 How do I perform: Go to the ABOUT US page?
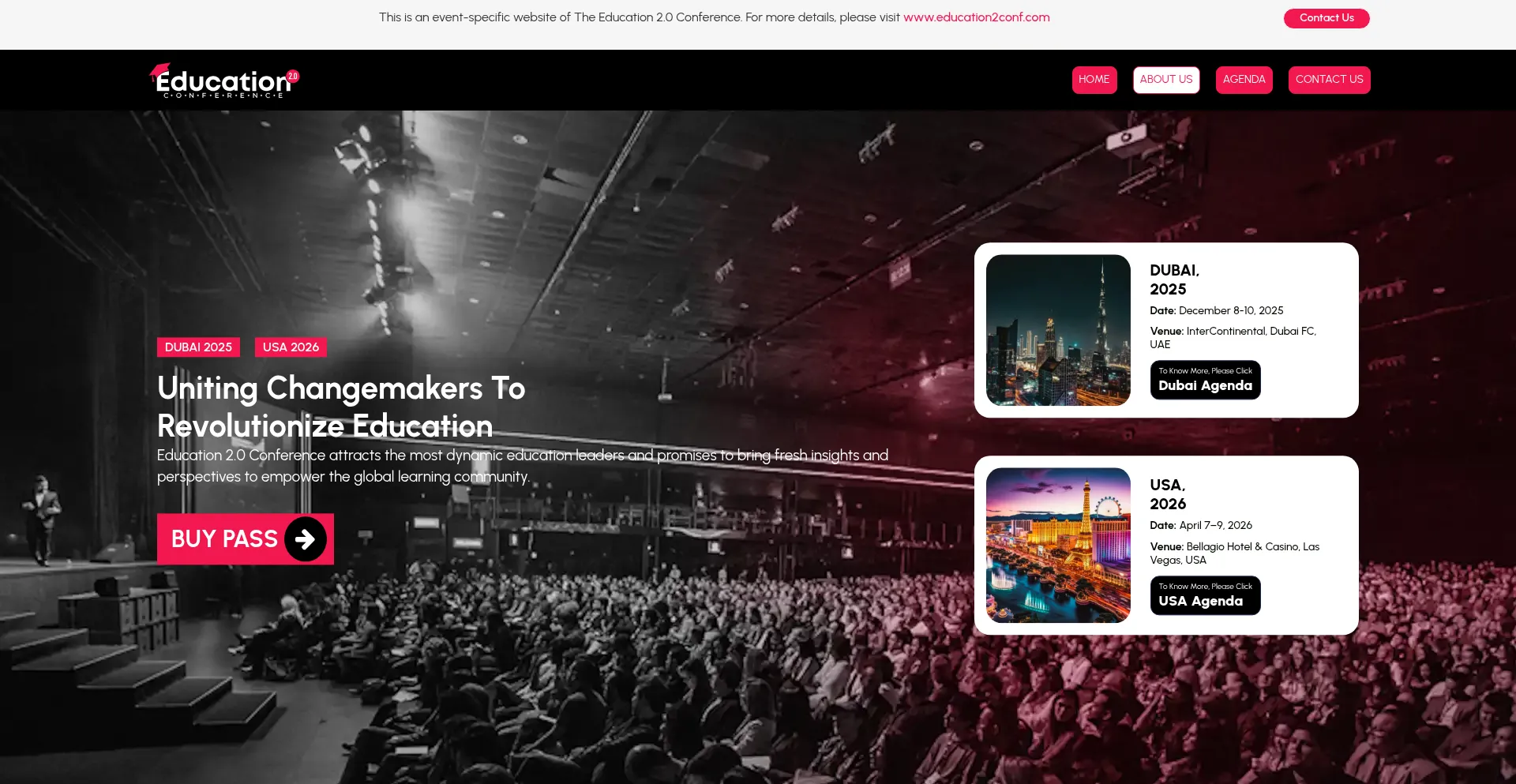(x=1166, y=80)
